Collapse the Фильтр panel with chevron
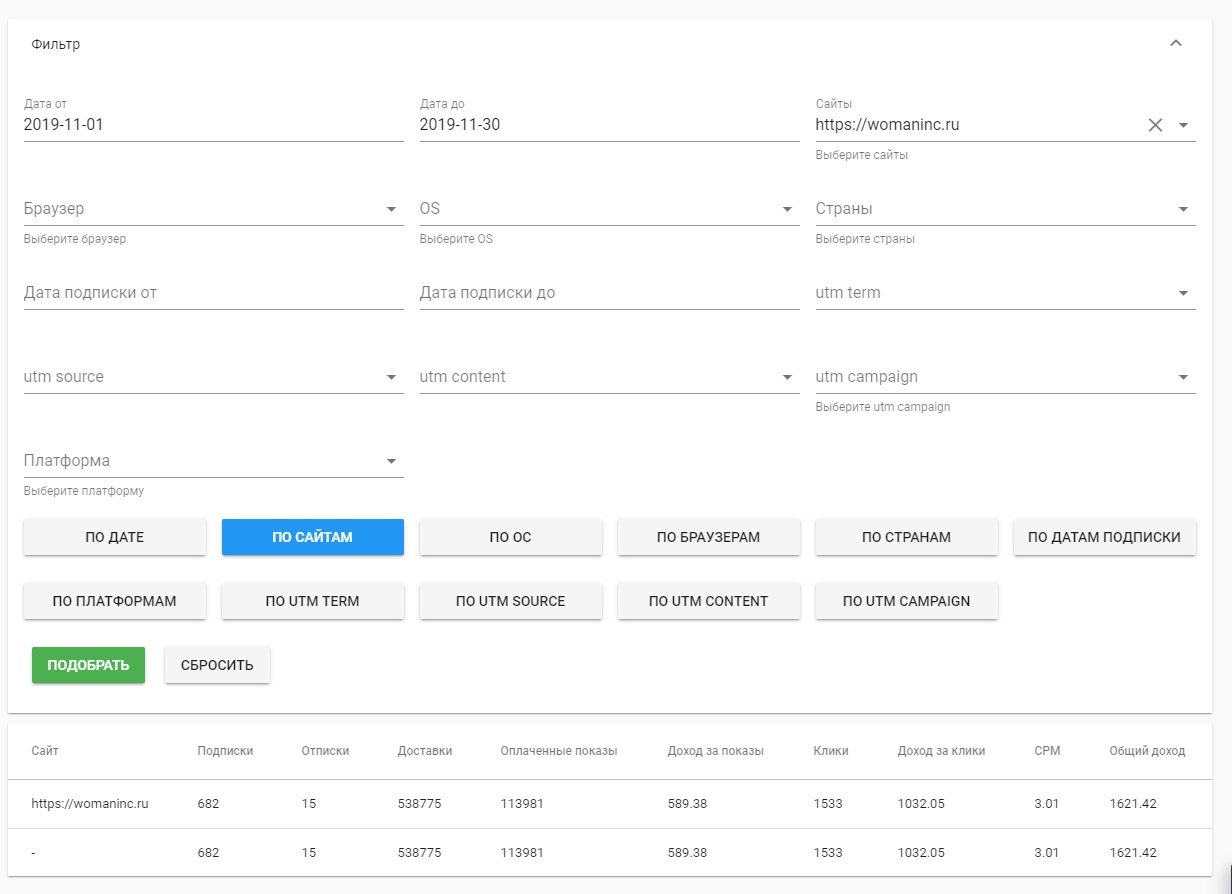The height and width of the screenshot is (894, 1232). point(1176,44)
